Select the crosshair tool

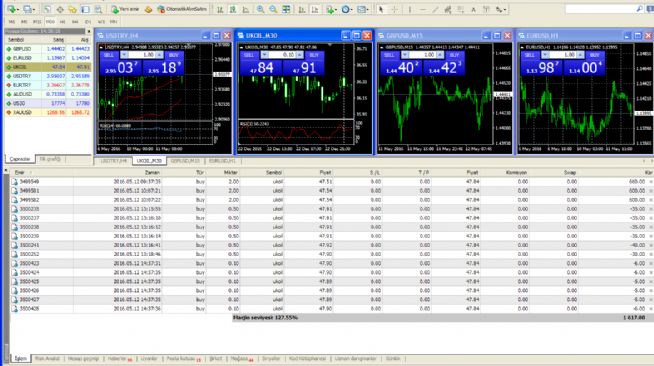(x=394, y=9)
